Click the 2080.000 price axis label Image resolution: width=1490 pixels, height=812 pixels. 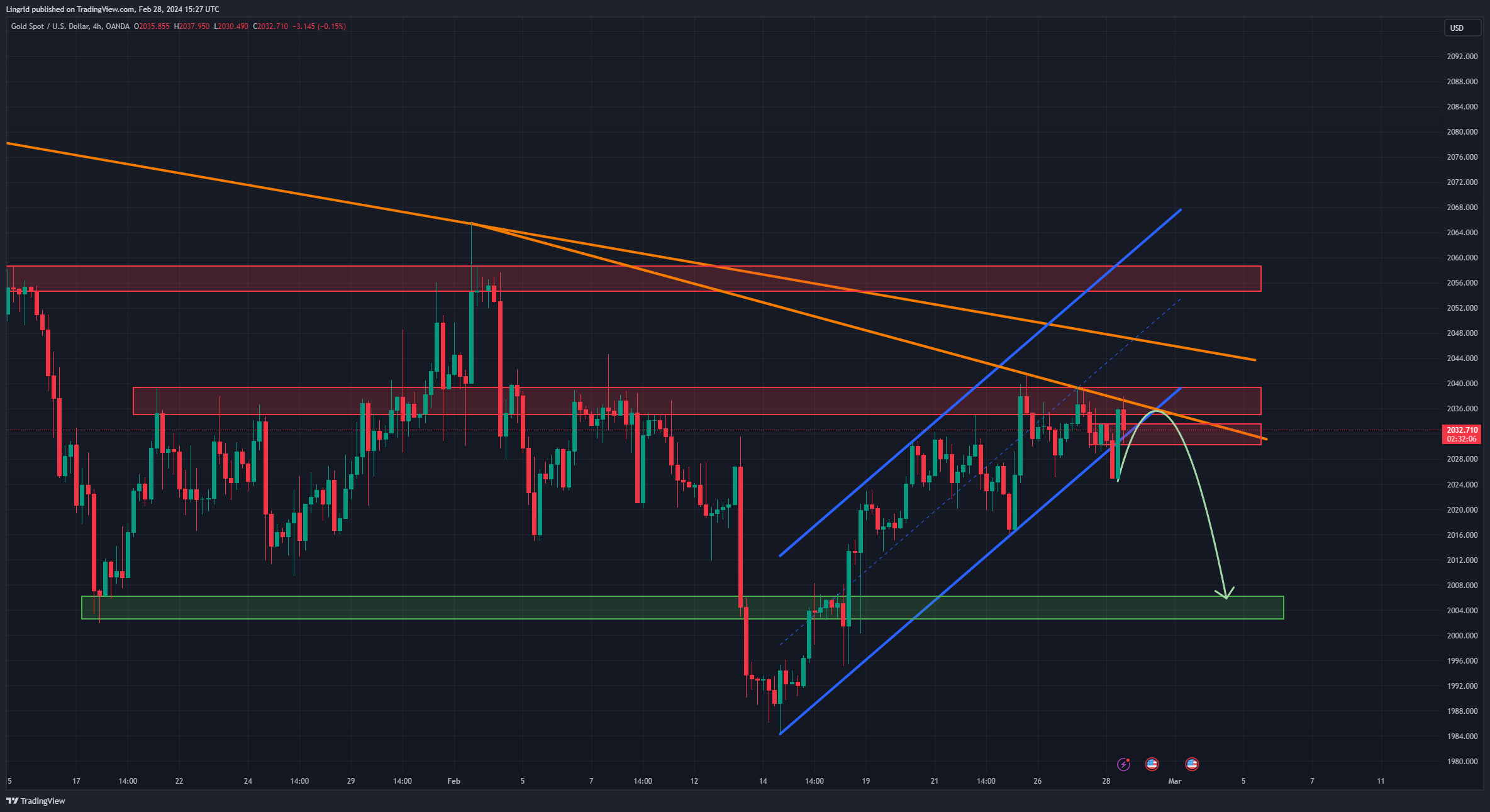1462,132
